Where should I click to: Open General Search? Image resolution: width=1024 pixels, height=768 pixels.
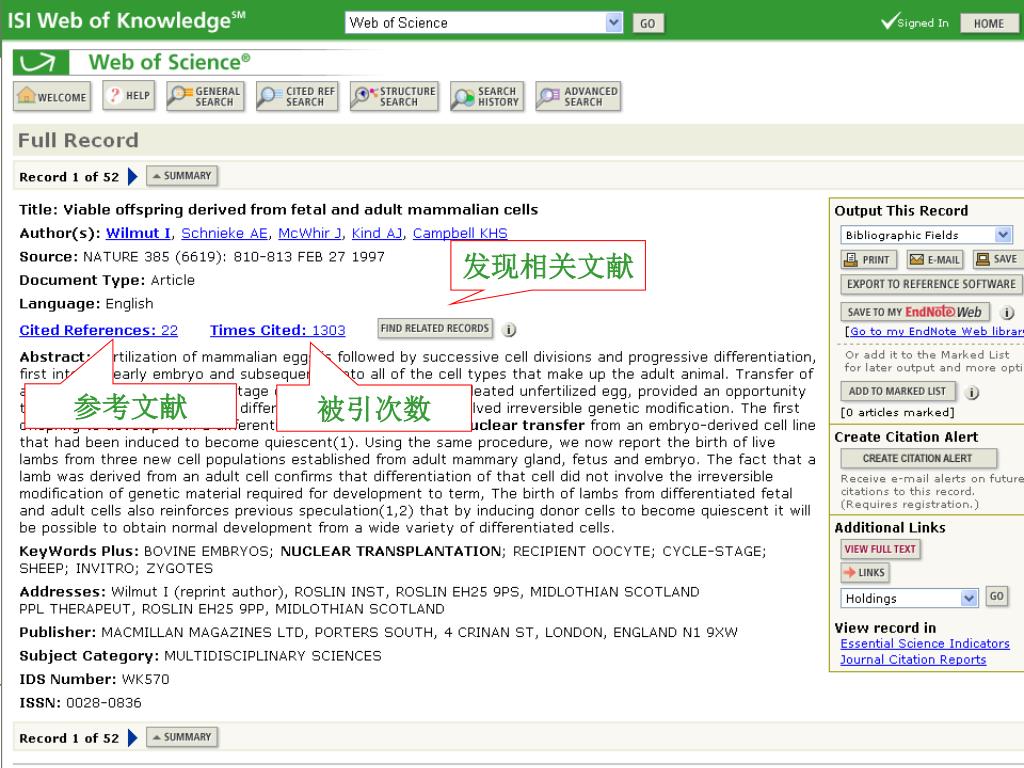point(205,97)
